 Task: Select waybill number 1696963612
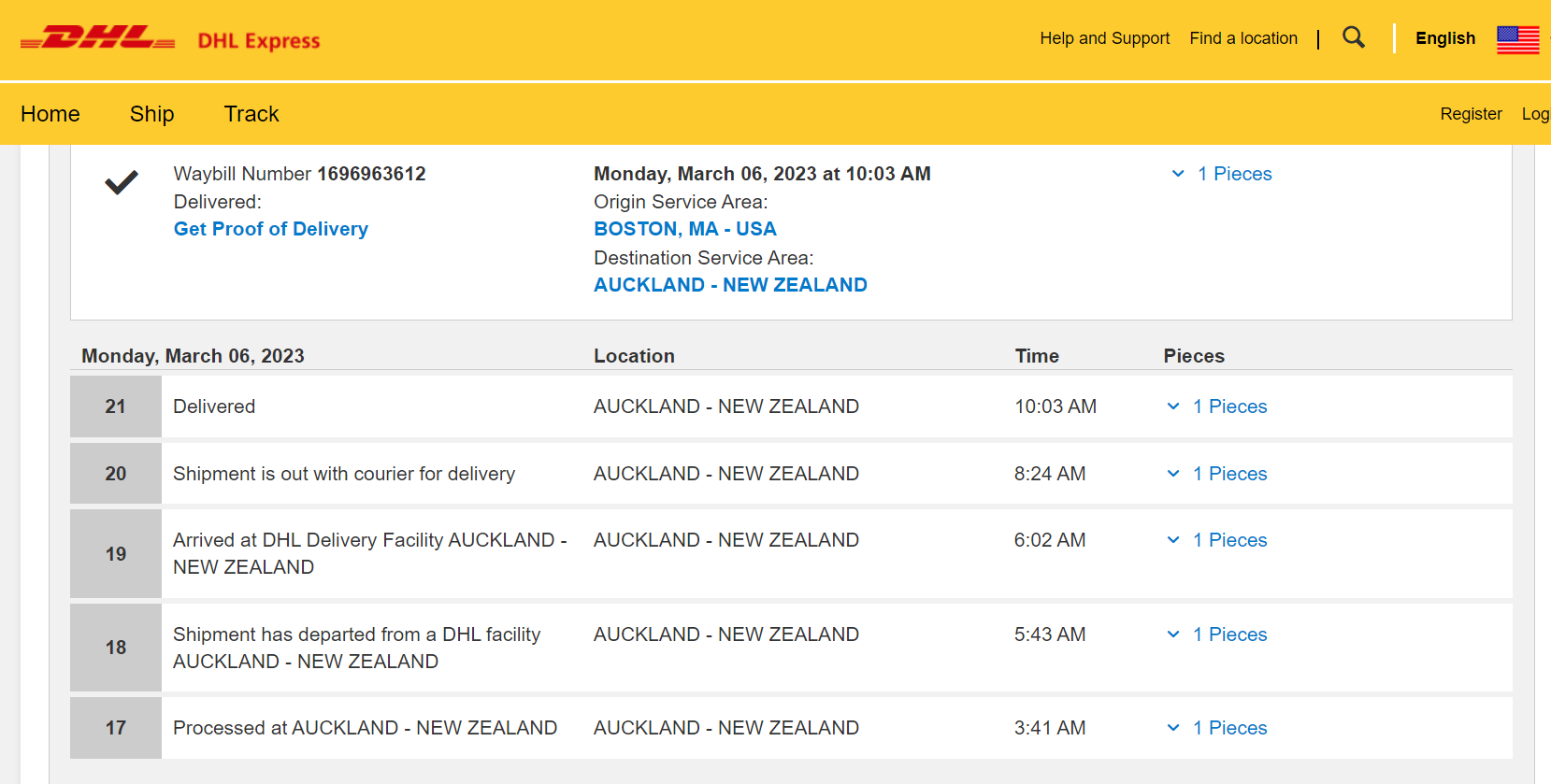coord(371,174)
